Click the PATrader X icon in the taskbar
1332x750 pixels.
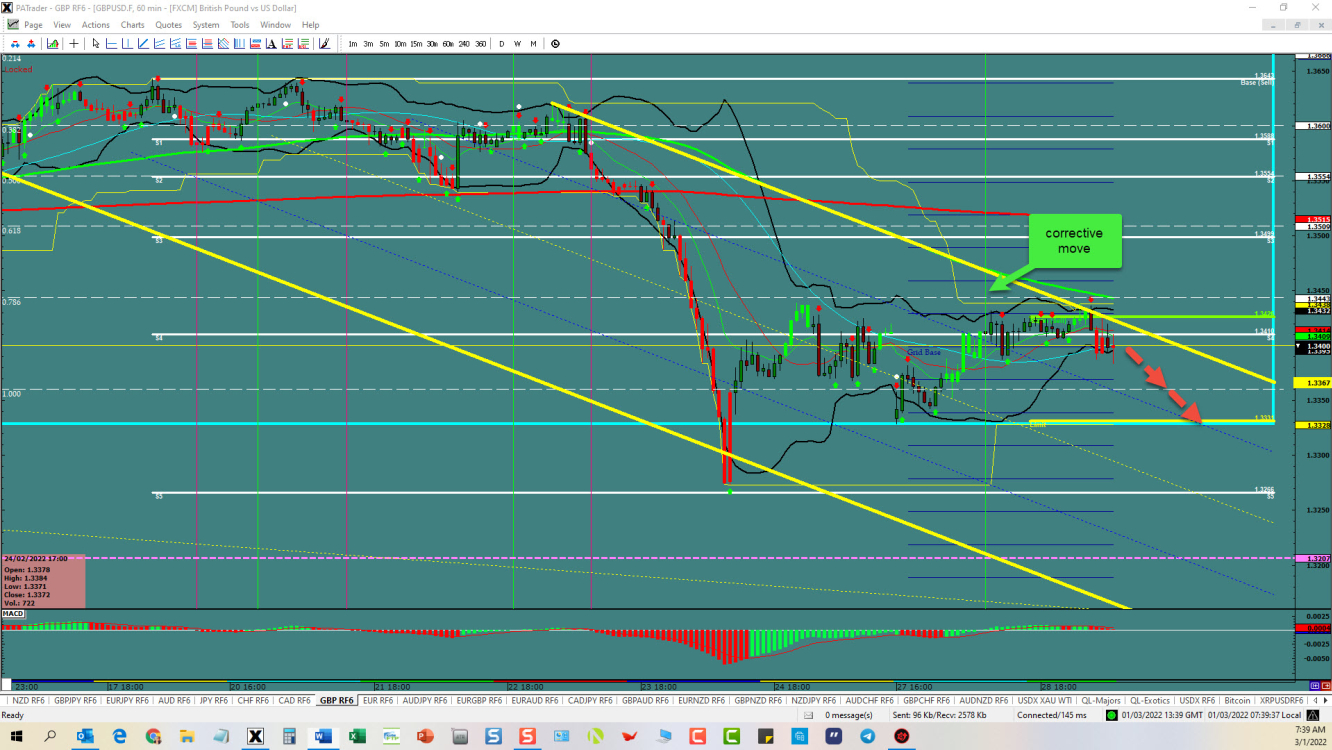(x=255, y=736)
